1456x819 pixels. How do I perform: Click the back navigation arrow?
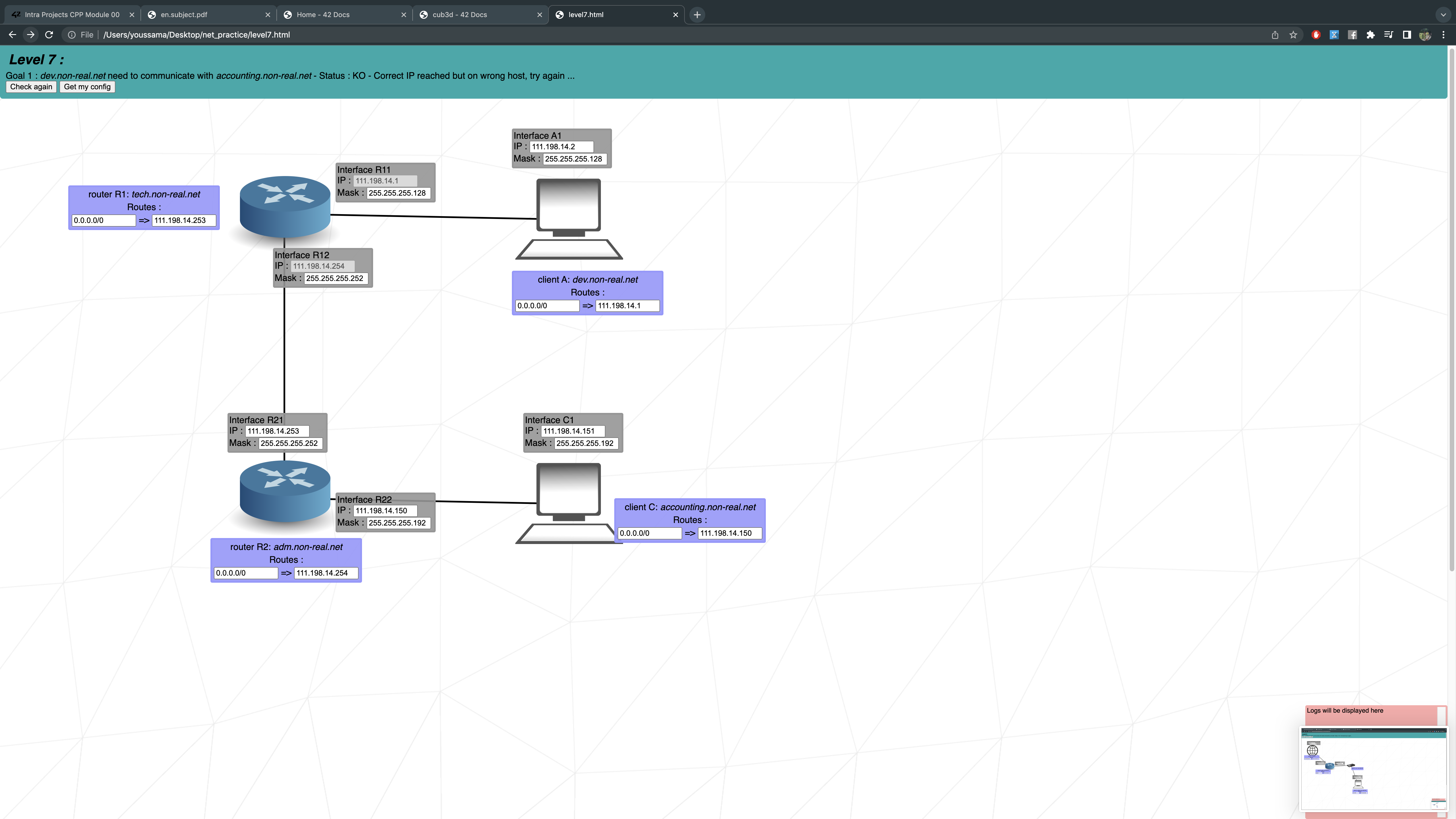coord(12,34)
